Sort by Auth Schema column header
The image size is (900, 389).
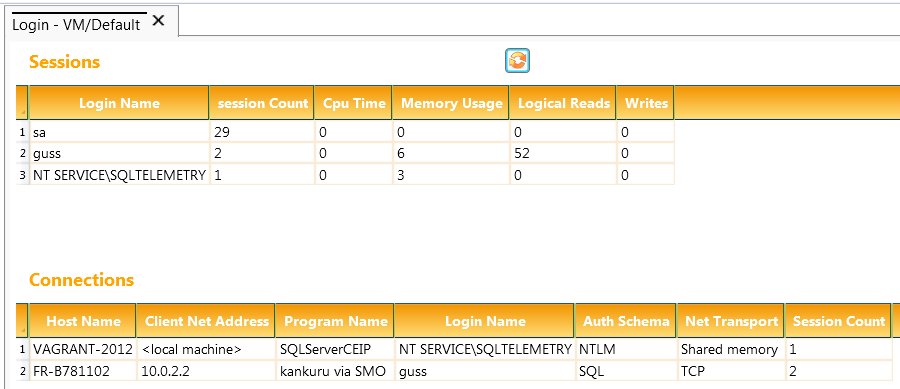[626, 321]
